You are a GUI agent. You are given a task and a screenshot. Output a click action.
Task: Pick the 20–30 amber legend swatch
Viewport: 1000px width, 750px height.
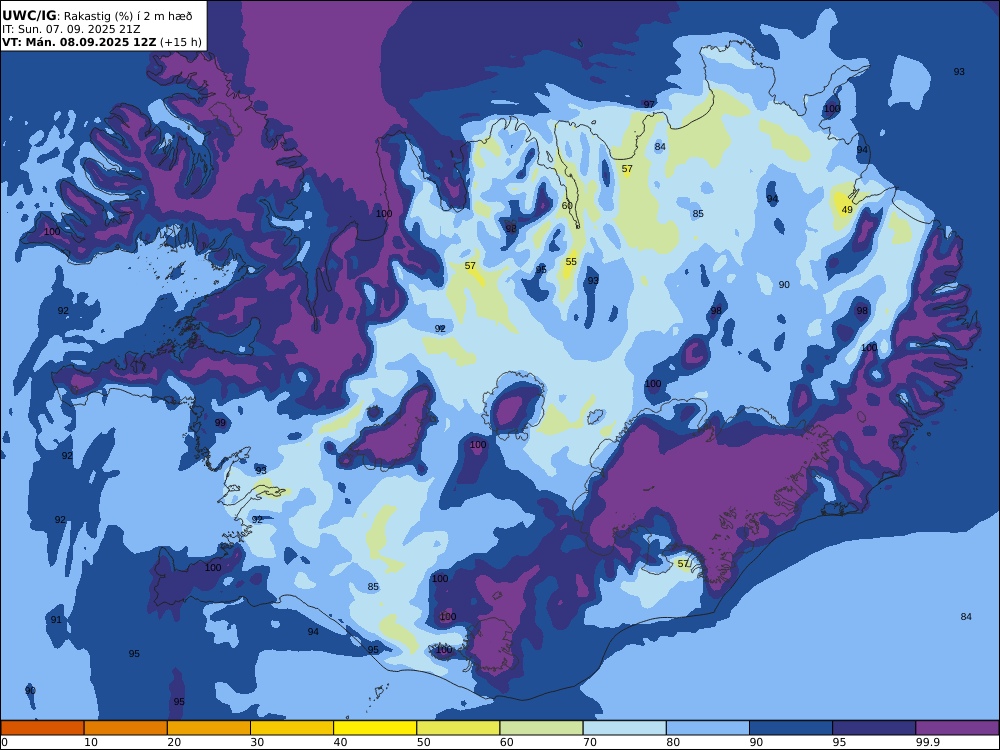pyautogui.click(x=209, y=728)
